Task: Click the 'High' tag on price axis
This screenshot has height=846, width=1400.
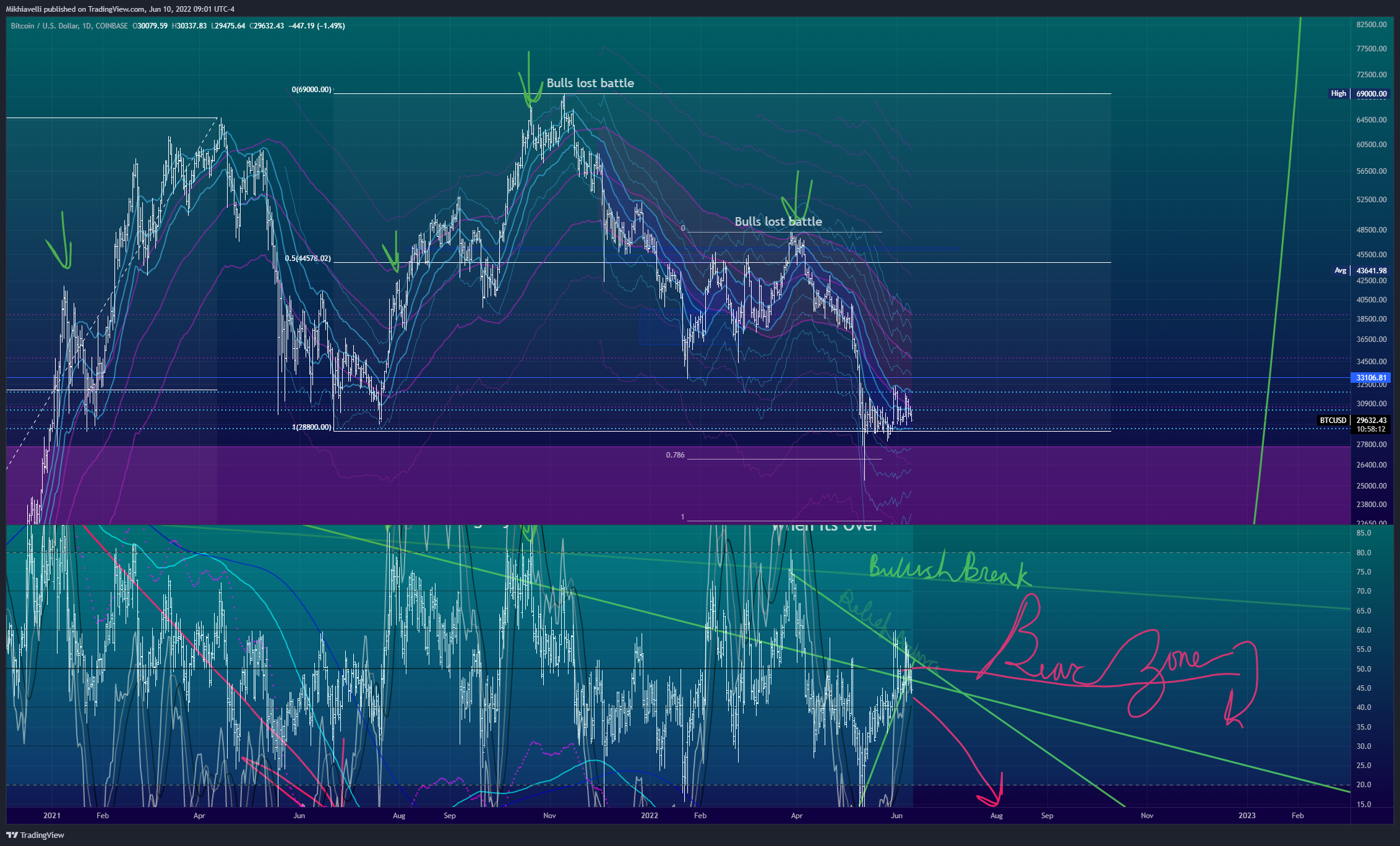Action: [1338, 93]
